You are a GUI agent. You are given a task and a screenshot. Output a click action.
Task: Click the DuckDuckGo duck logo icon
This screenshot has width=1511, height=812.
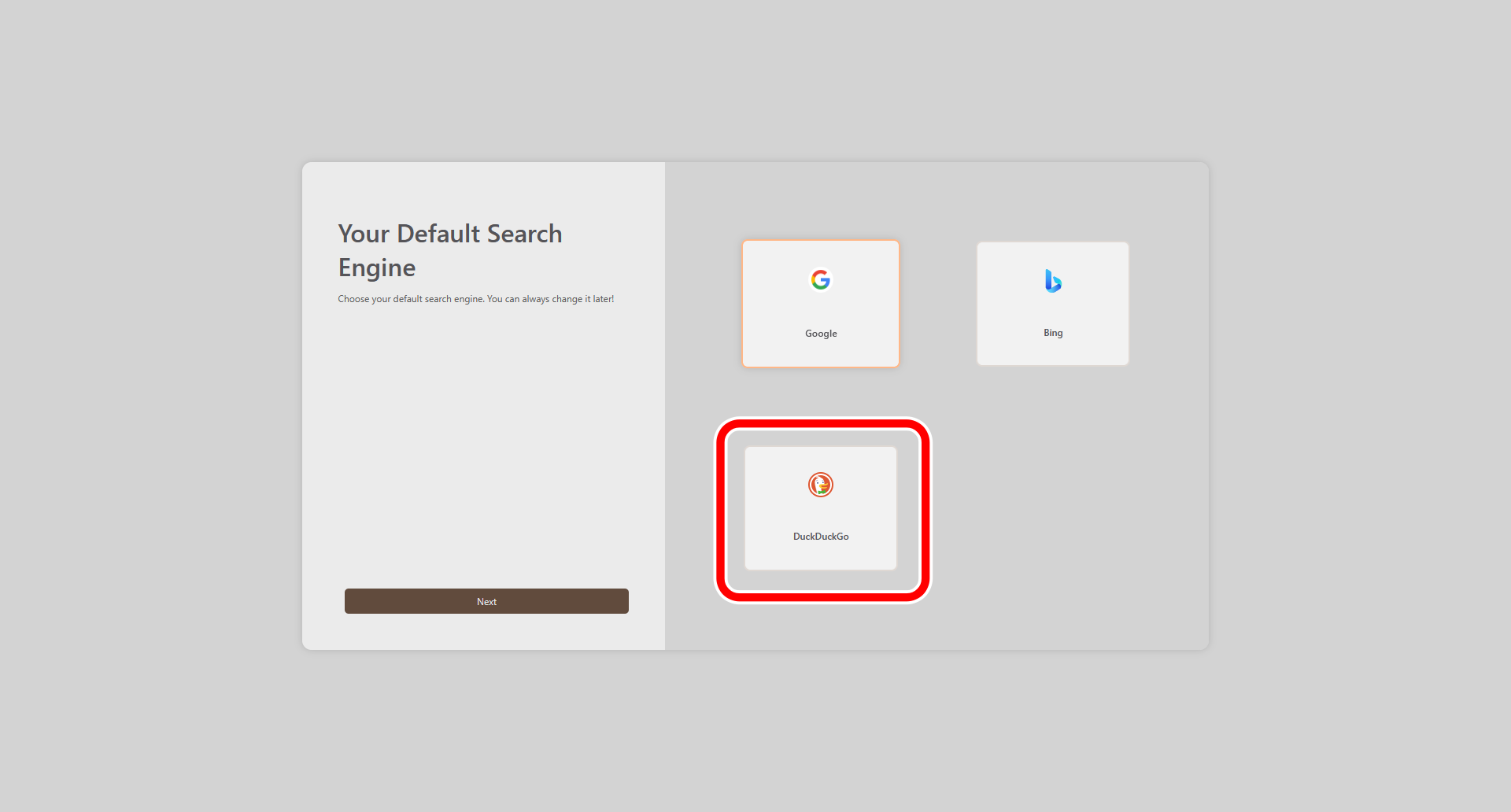click(821, 485)
